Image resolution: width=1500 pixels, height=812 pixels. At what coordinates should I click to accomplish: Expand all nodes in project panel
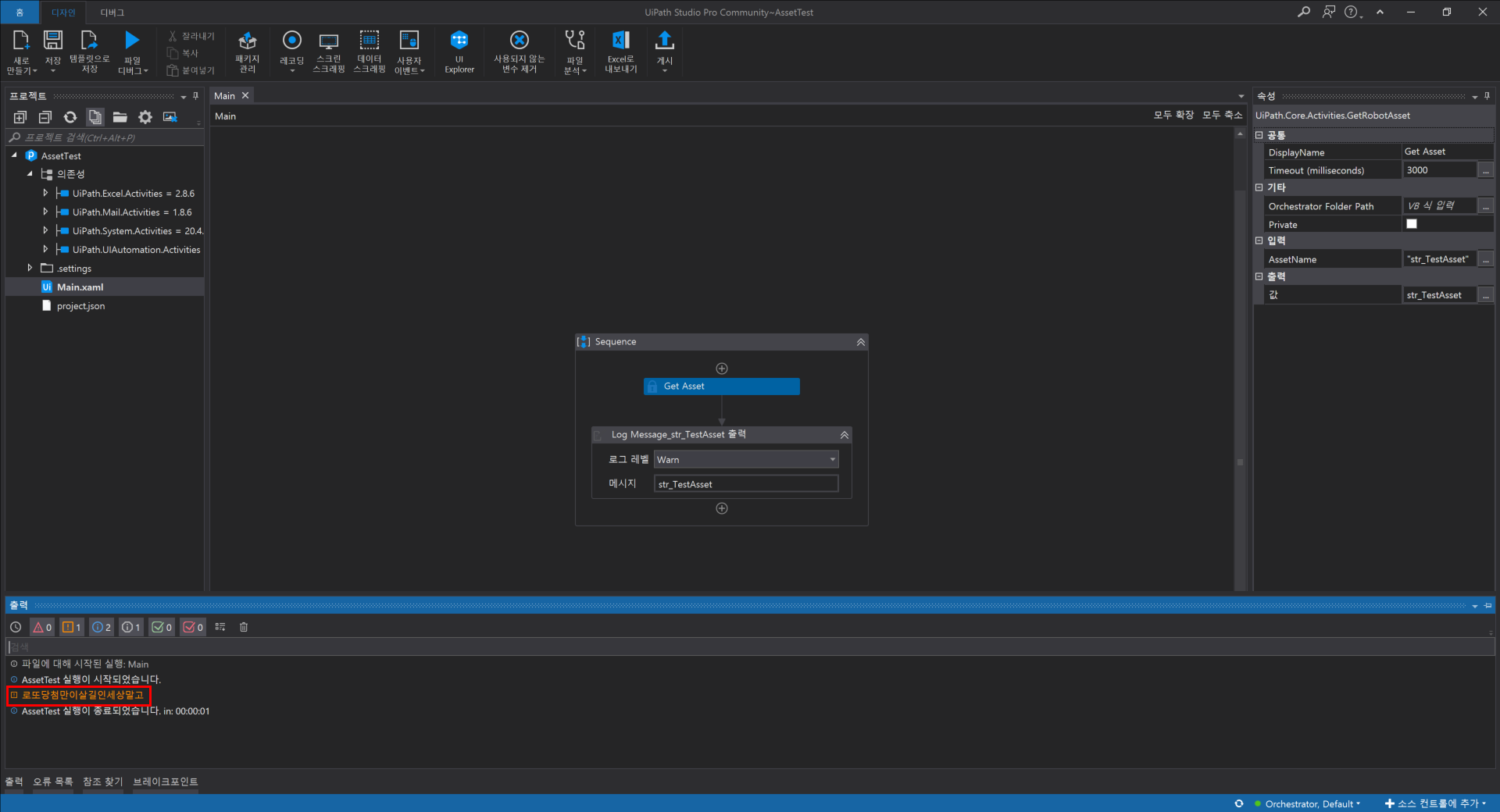[20, 117]
